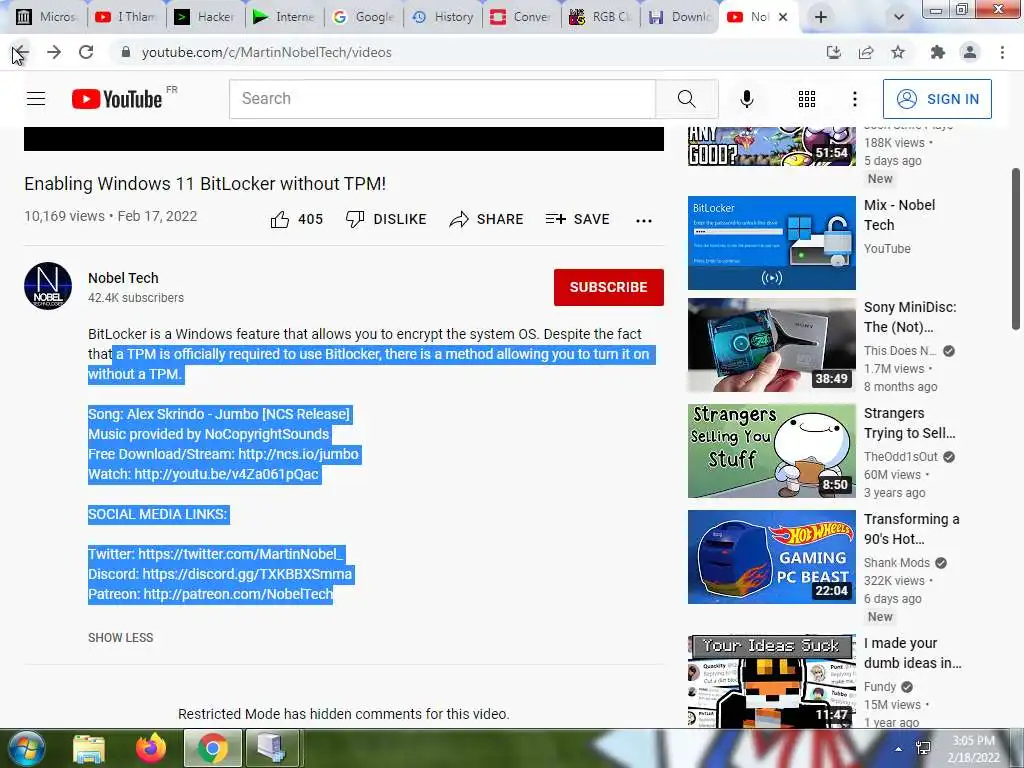The image size is (1024, 768).
Task: Open YouTube settings three-dot menu
Action: pyautogui.click(x=854, y=99)
